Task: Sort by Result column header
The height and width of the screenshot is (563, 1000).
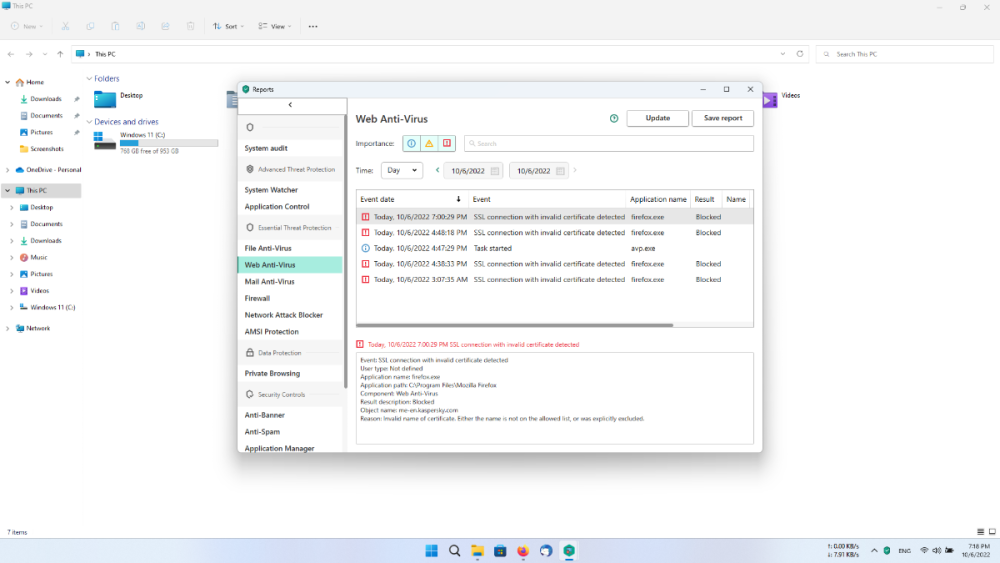Action: 705,199
